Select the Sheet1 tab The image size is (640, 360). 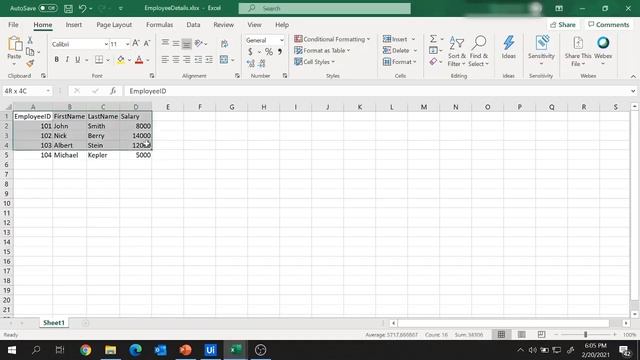point(54,323)
